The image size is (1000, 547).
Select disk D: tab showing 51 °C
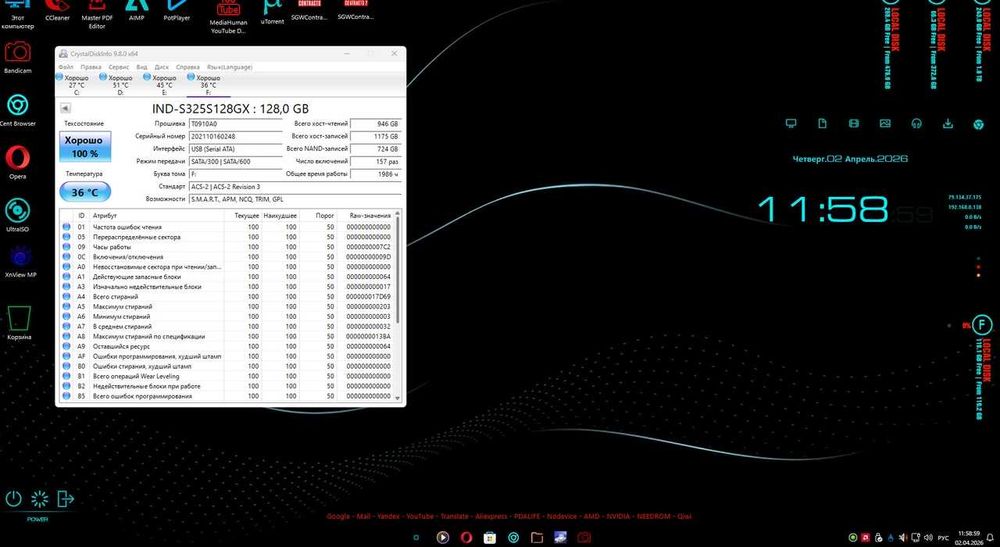click(x=120, y=85)
